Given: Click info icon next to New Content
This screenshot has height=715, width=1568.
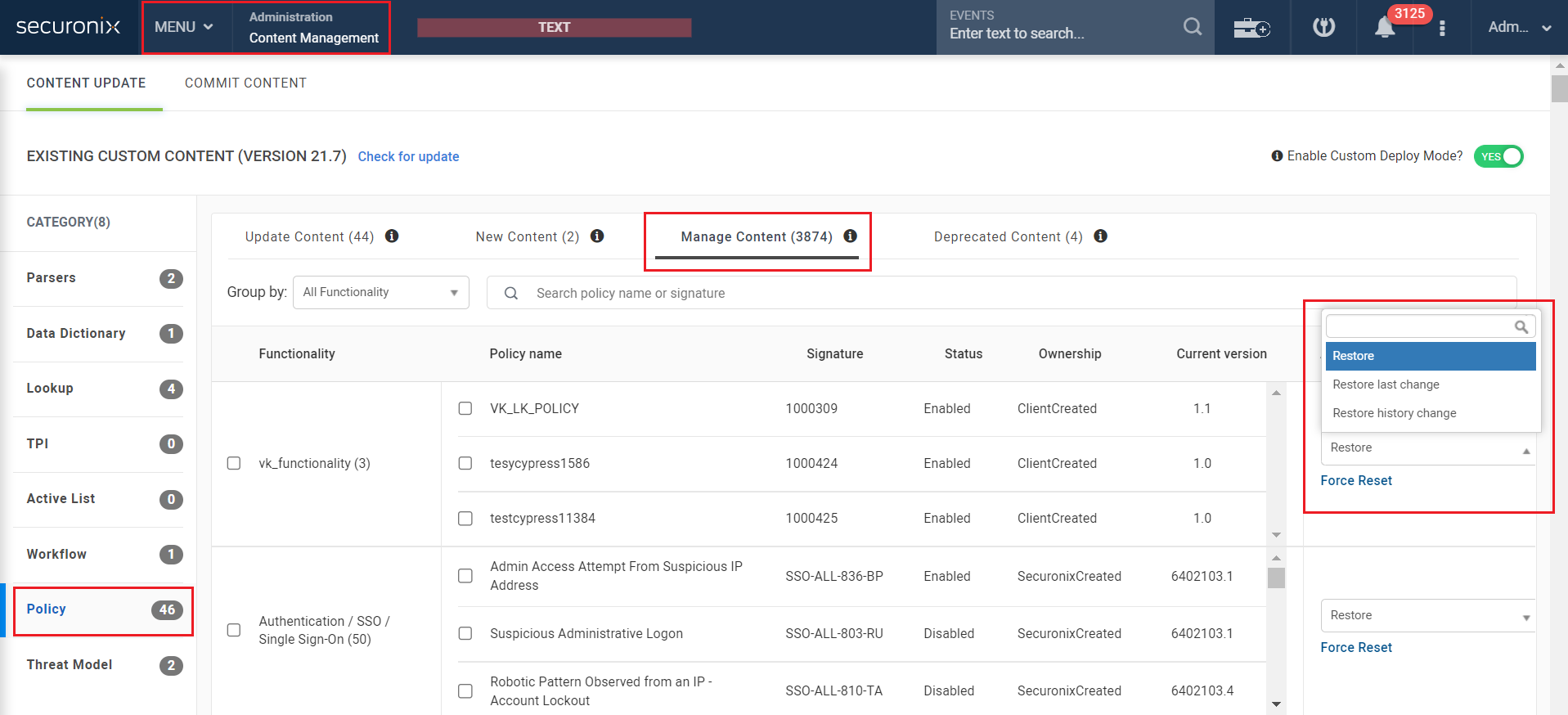Looking at the screenshot, I should pyautogui.click(x=597, y=236).
